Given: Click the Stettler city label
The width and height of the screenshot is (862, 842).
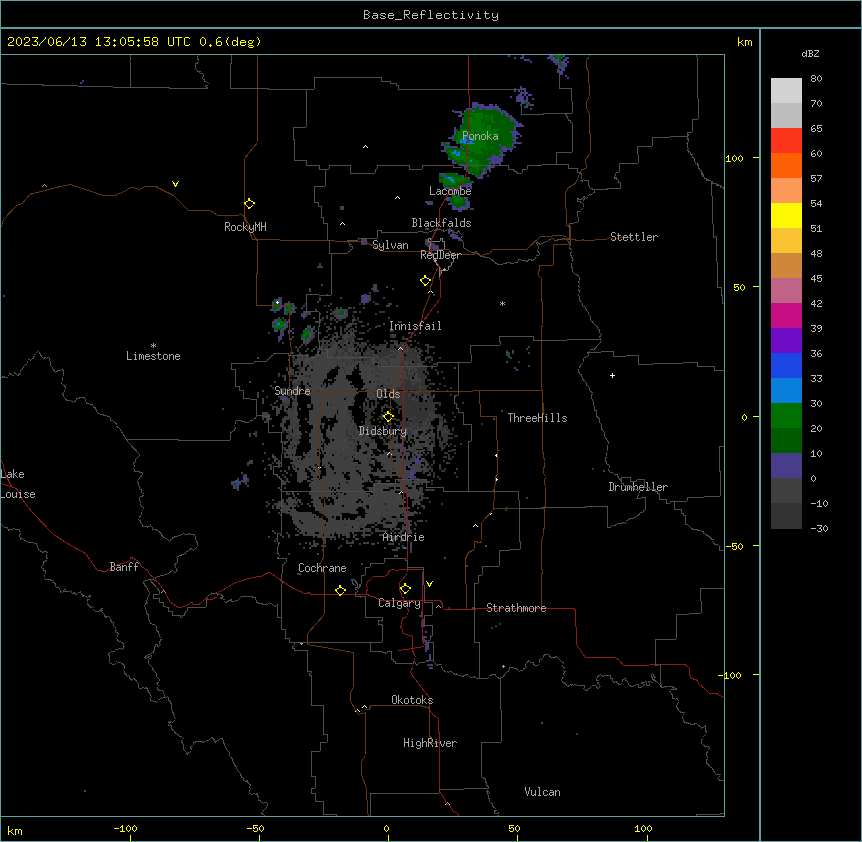Looking at the screenshot, I should point(634,237).
